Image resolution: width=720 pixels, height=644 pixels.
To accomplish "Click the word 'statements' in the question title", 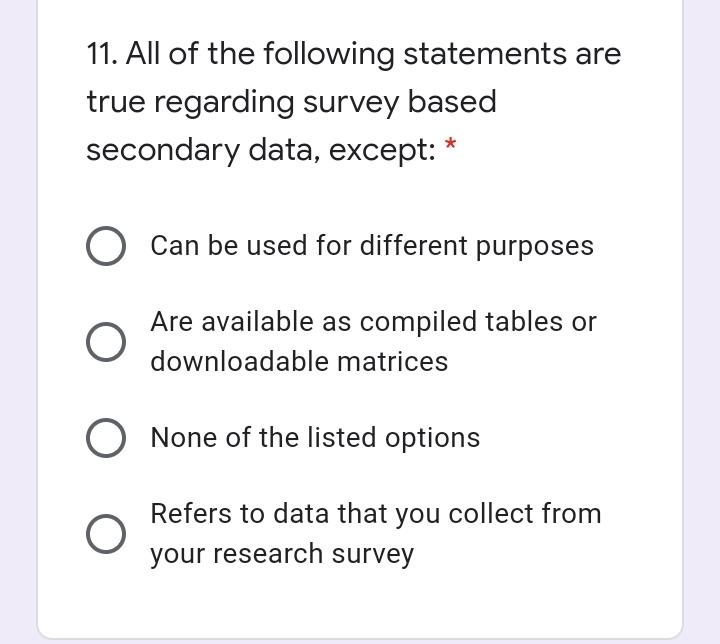I will tap(485, 54).
